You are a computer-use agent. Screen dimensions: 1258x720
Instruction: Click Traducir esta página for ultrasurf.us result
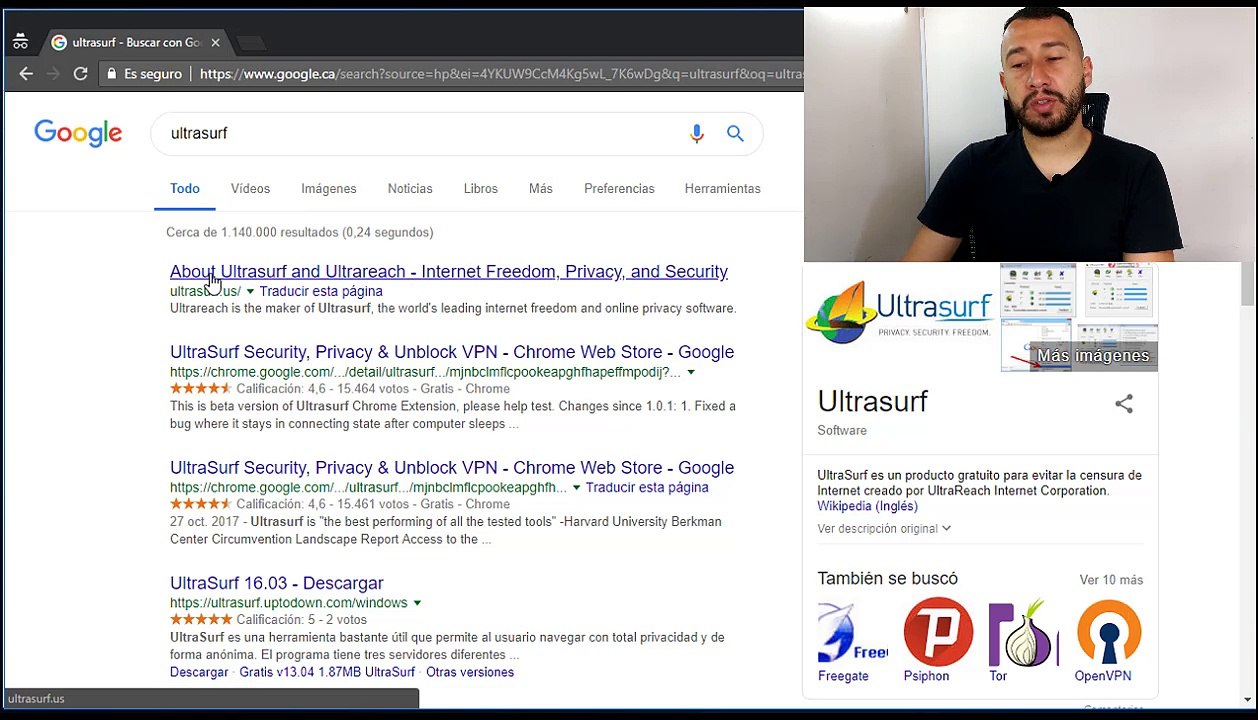pyautogui.click(x=321, y=291)
